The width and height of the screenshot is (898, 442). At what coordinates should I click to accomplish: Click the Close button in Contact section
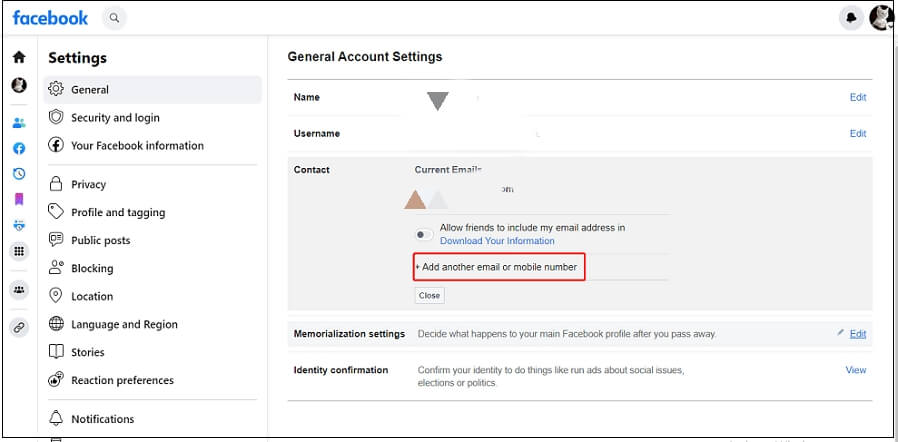429,295
